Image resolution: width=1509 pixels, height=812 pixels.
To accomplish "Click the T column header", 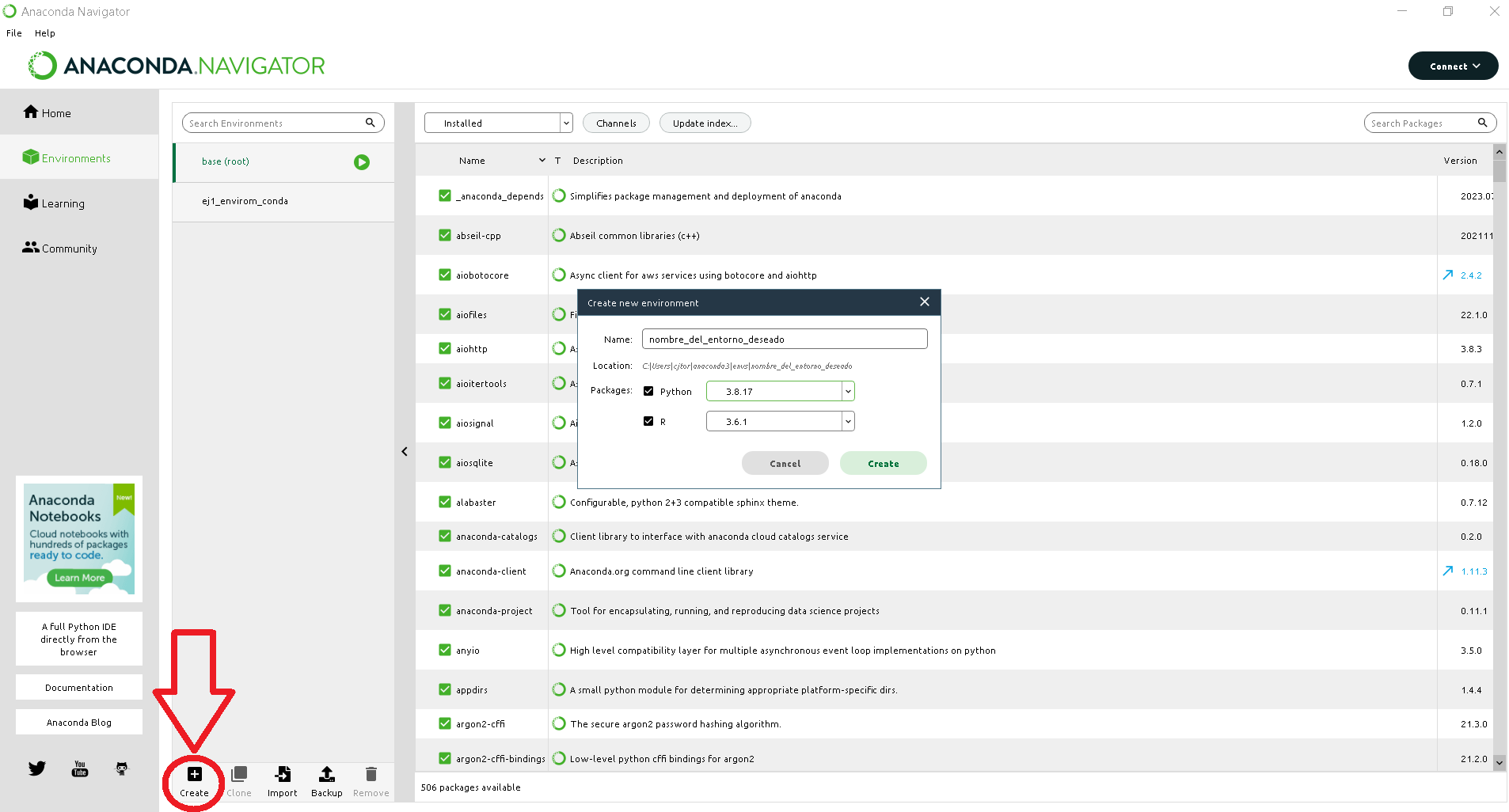I will click(x=557, y=160).
